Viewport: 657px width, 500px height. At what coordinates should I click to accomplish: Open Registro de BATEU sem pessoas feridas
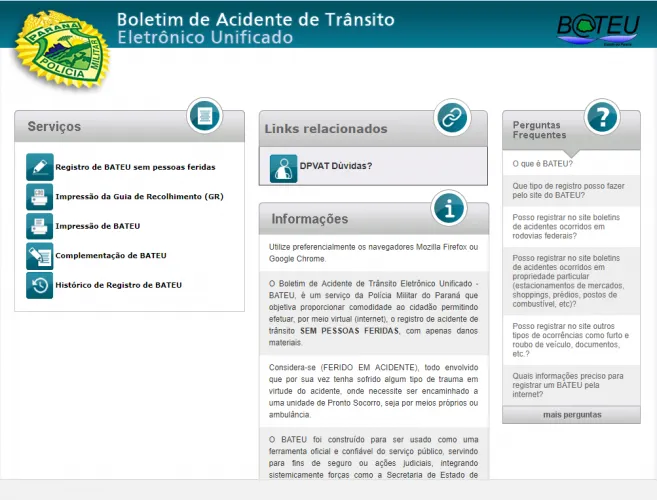[135, 167]
